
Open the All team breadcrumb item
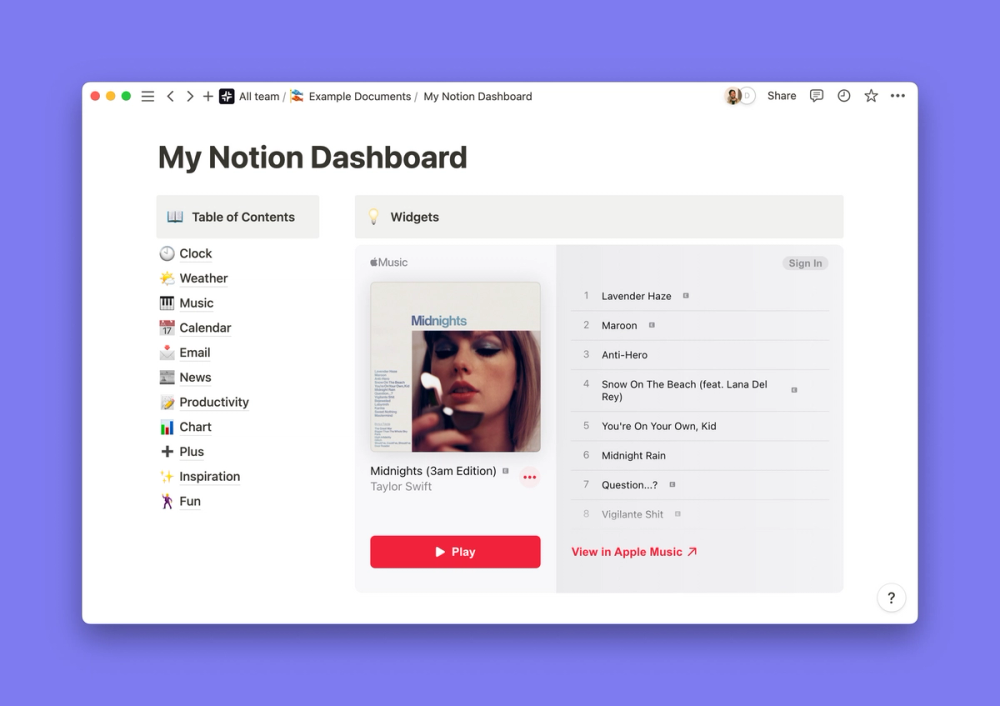257,96
